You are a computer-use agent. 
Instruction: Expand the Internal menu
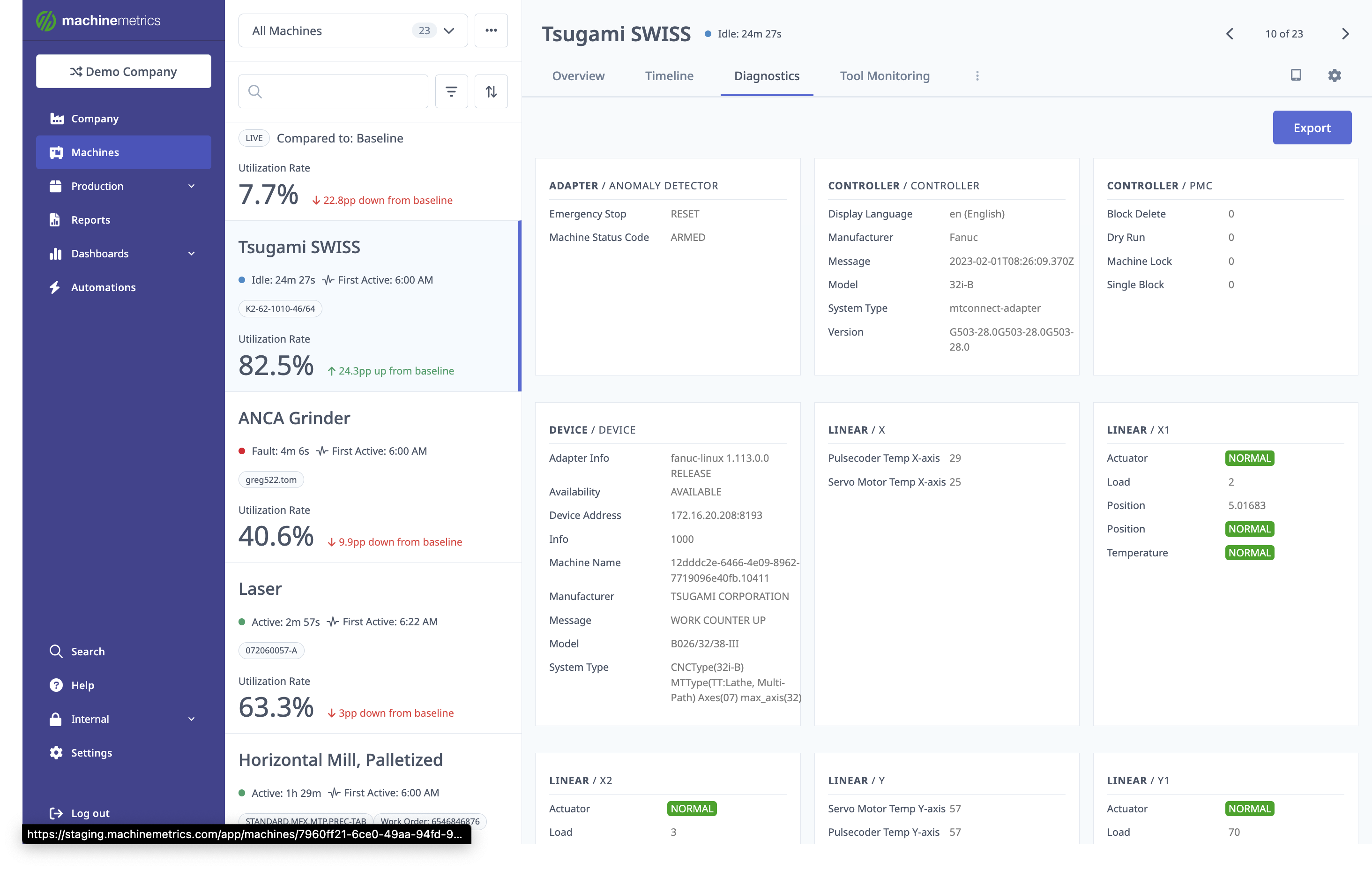(x=123, y=718)
